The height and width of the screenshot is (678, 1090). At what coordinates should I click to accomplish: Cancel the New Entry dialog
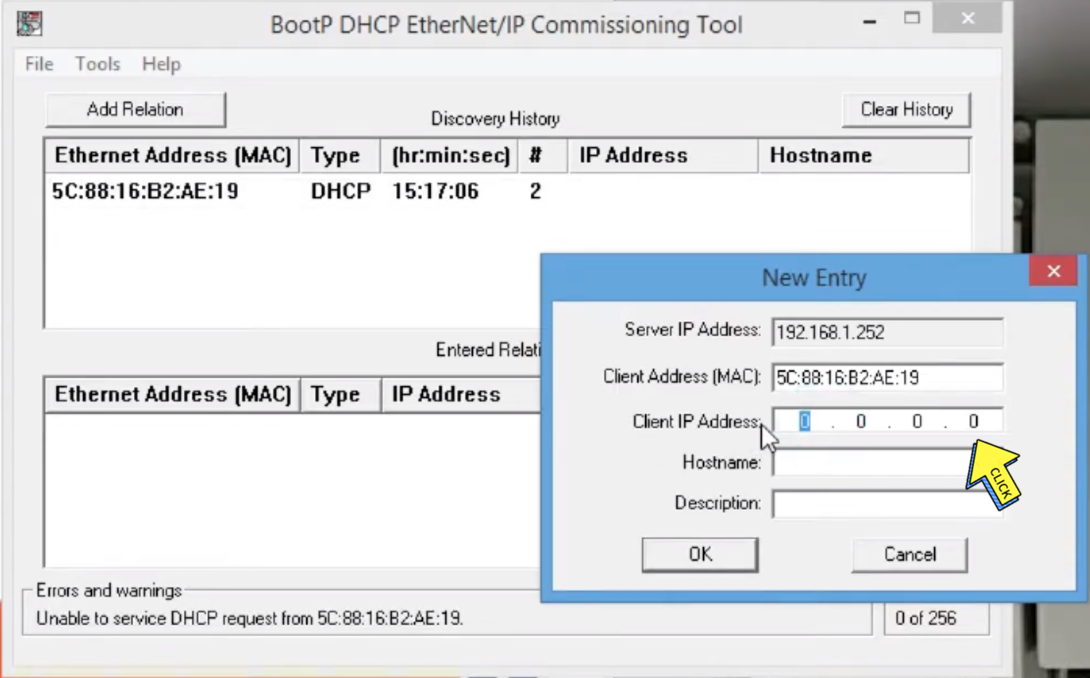909,554
